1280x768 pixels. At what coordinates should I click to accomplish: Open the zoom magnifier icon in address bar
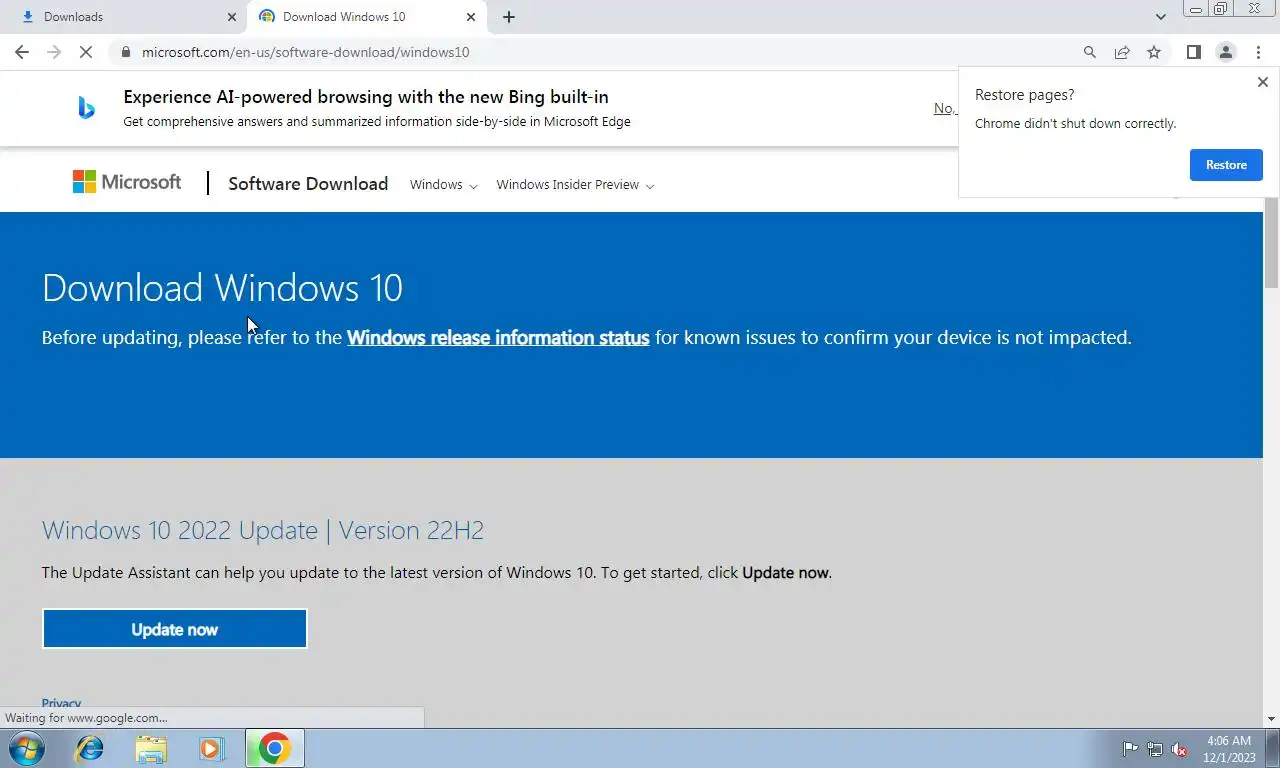(1090, 52)
